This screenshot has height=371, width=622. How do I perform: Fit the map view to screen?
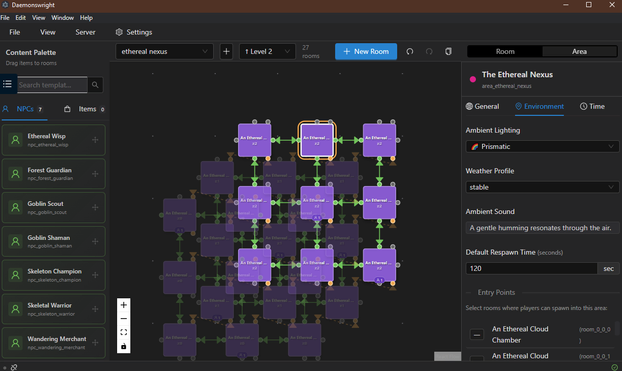(x=123, y=332)
